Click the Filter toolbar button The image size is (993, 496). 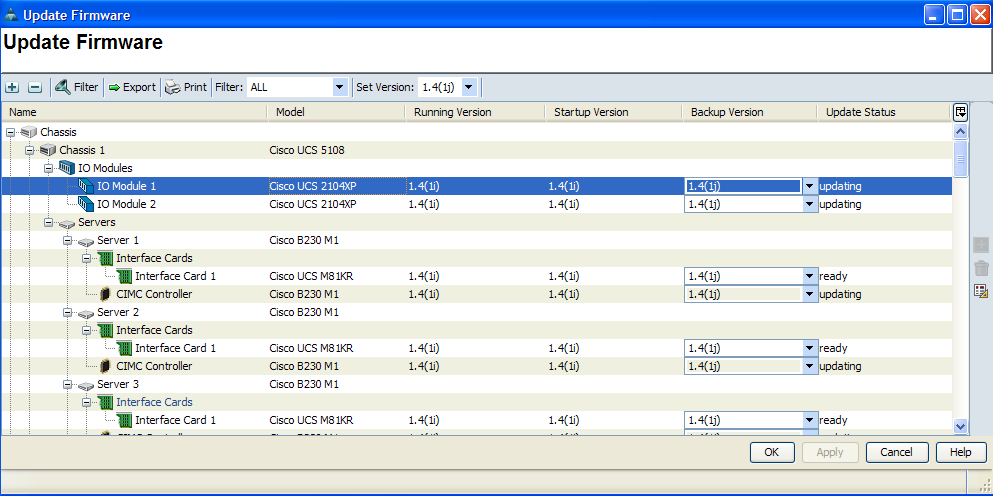(x=76, y=87)
